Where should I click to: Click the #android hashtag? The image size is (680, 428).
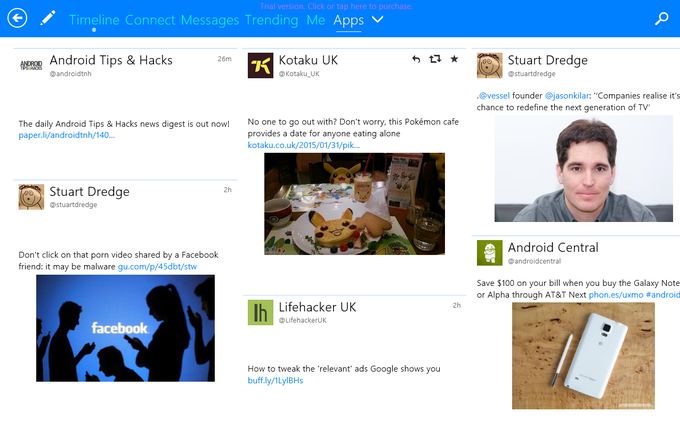(x=663, y=295)
